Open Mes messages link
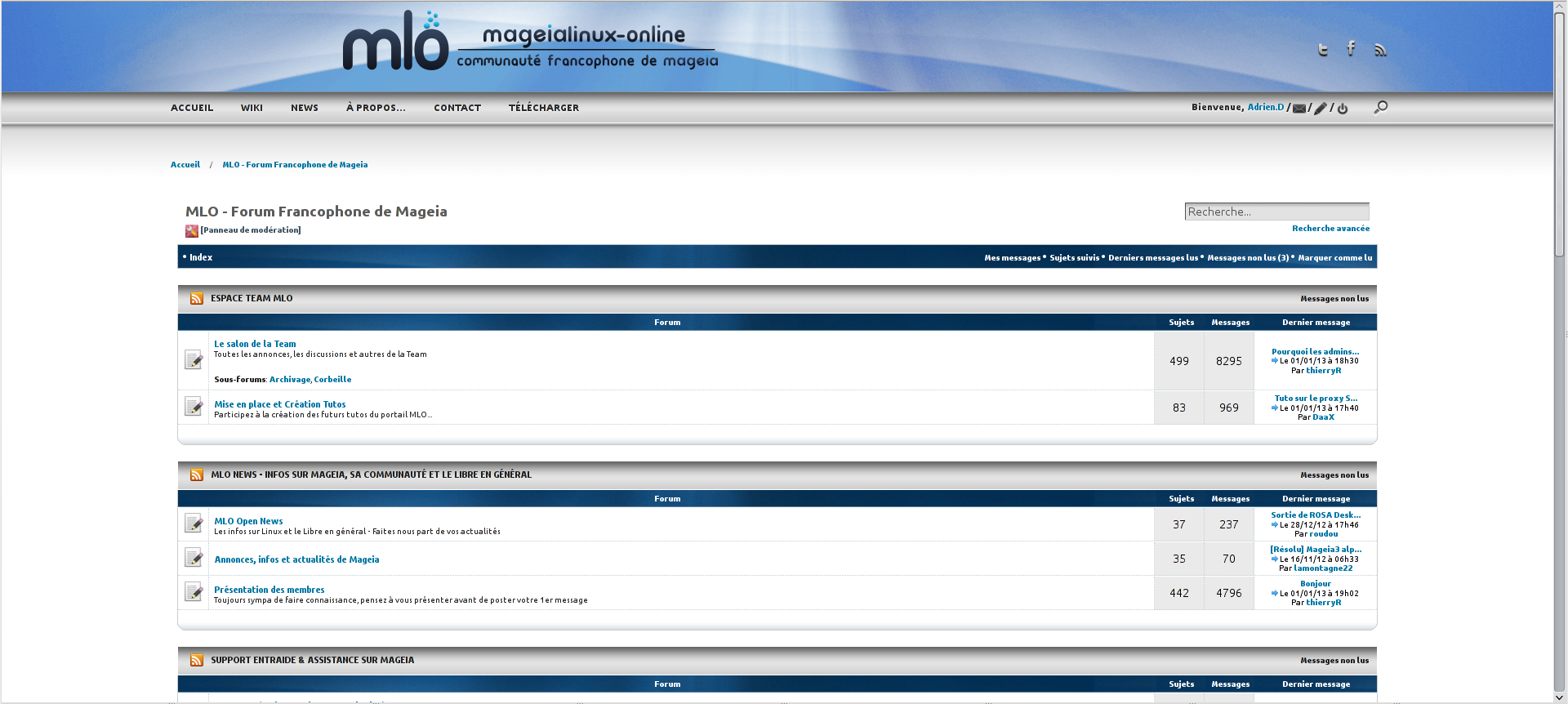 point(1012,258)
